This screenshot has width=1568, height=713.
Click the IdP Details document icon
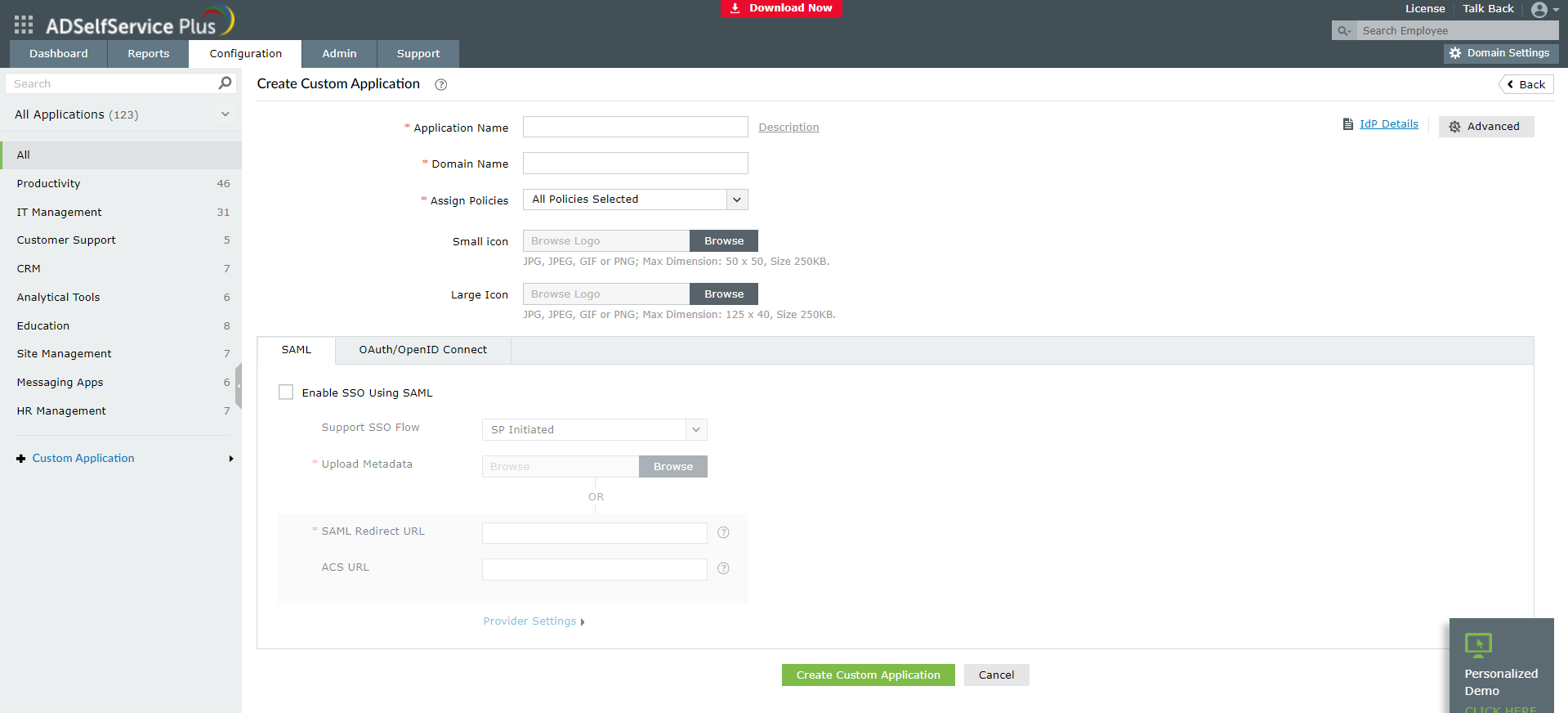point(1348,124)
